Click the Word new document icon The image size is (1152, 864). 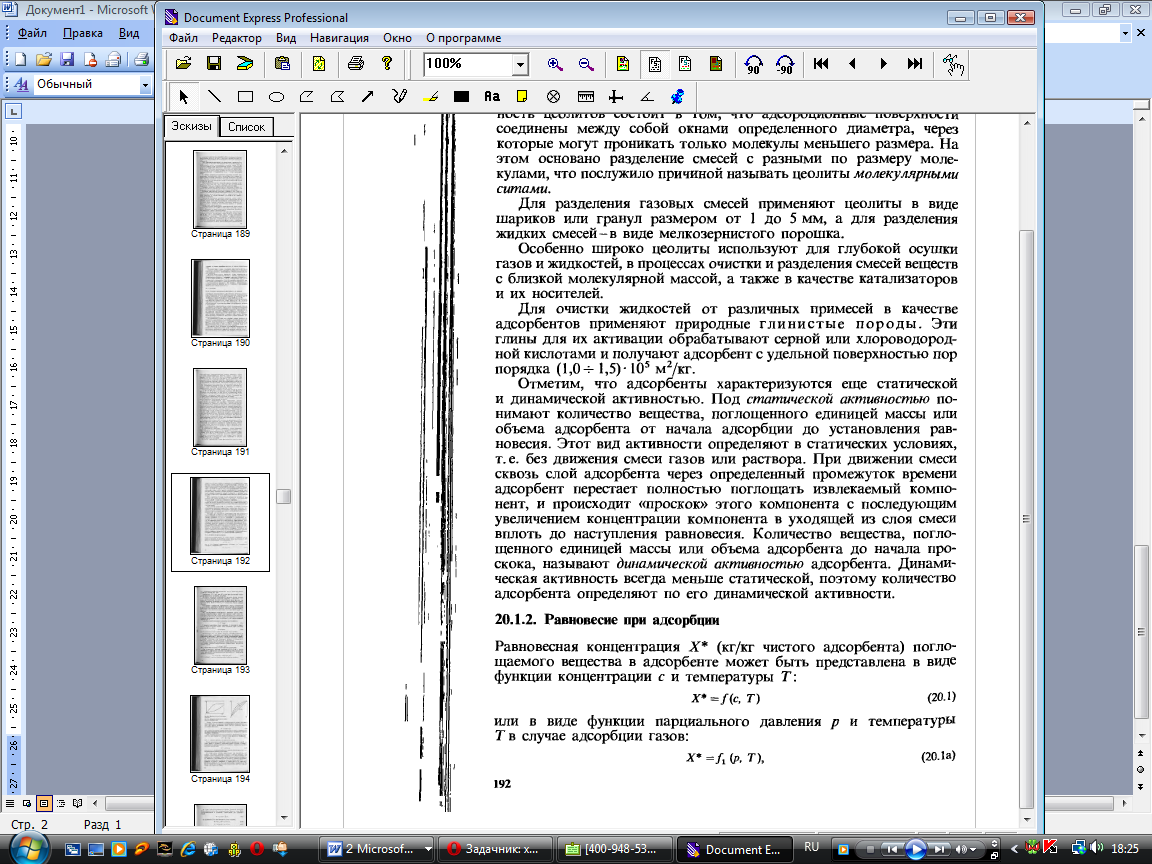click(x=21, y=60)
